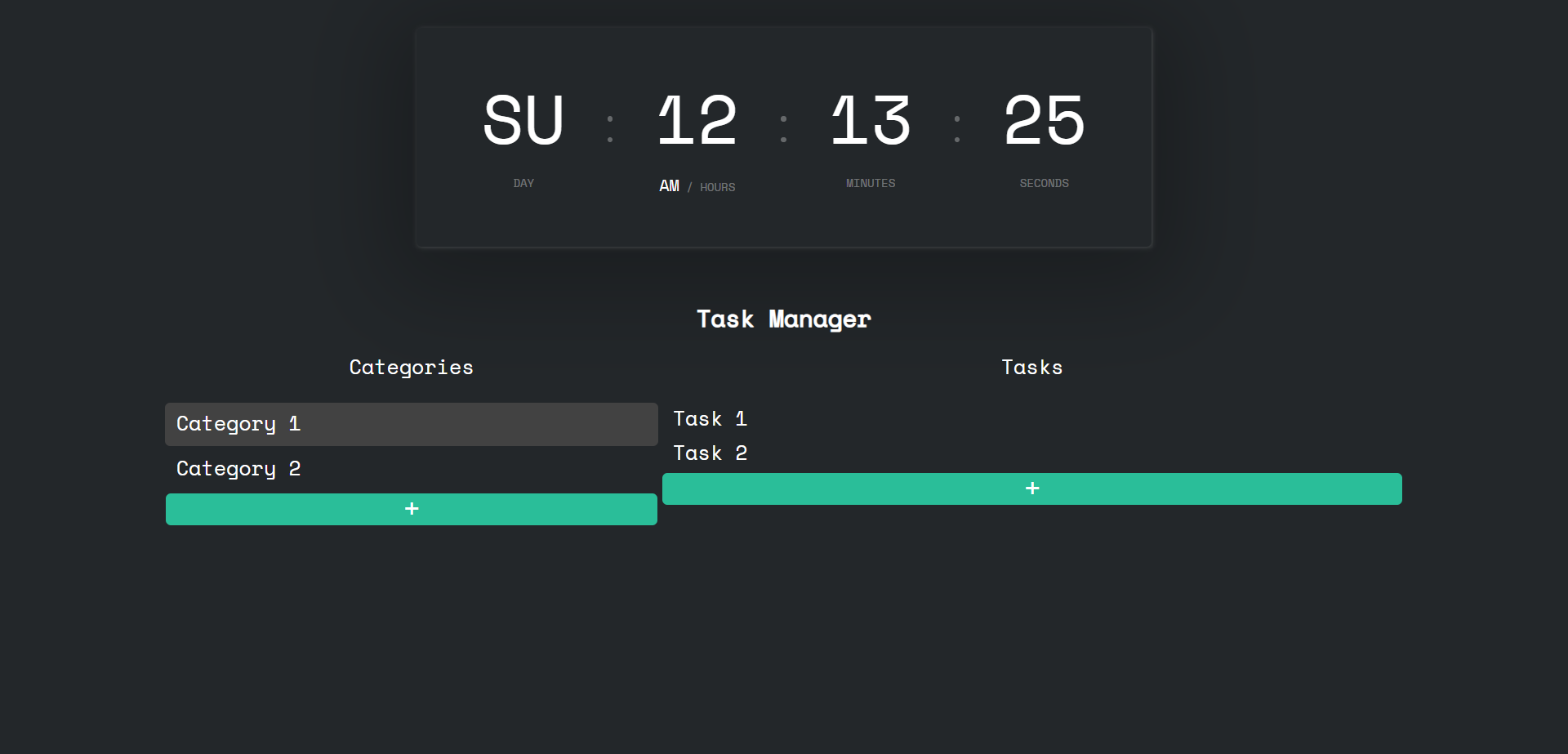The height and width of the screenshot is (754, 1568).
Task: Click the Tasks column header
Action: pyautogui.click(x=1032, y=368)
